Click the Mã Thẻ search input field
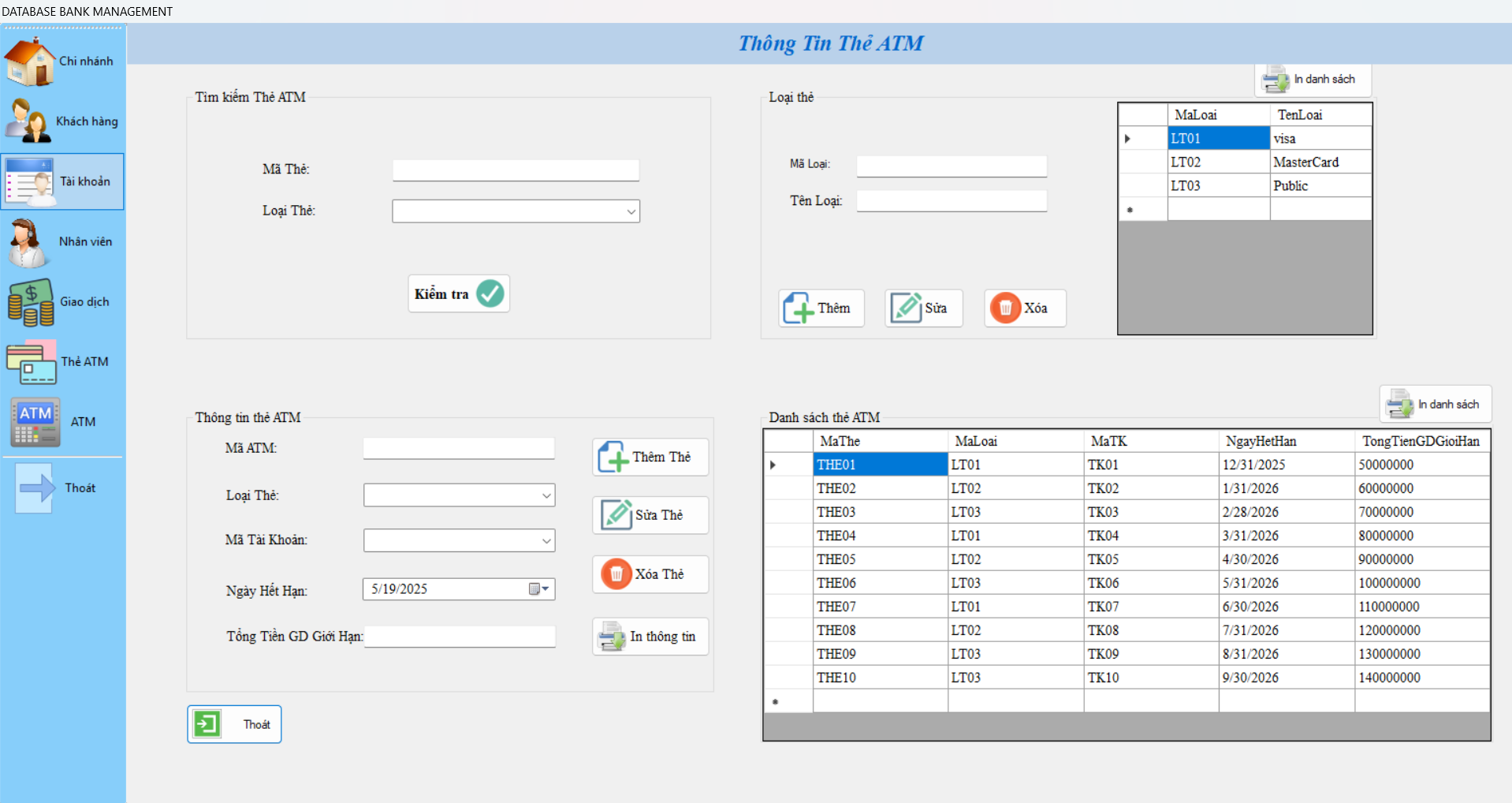This screenshot has height=803, width=1512. click(x=516, y=170)
